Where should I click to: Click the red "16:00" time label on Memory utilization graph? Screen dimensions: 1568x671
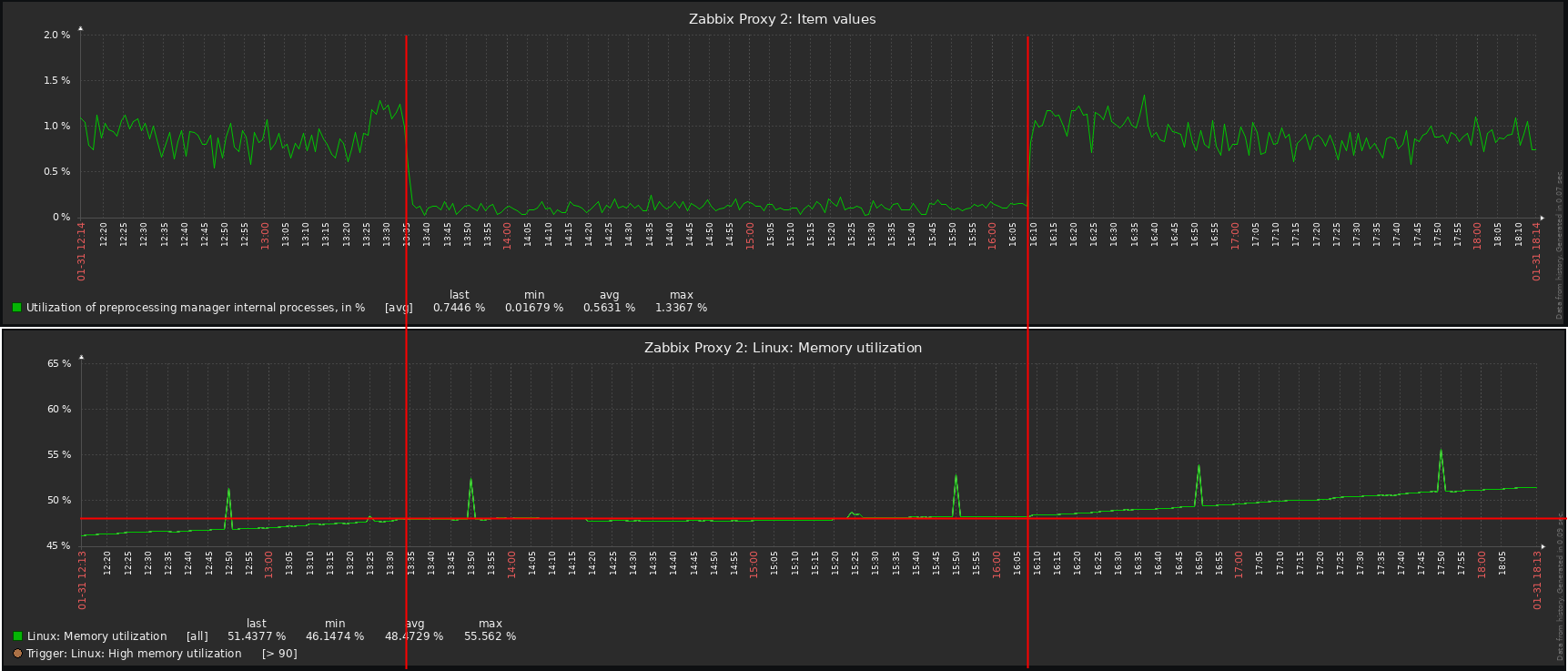[996, 564]
